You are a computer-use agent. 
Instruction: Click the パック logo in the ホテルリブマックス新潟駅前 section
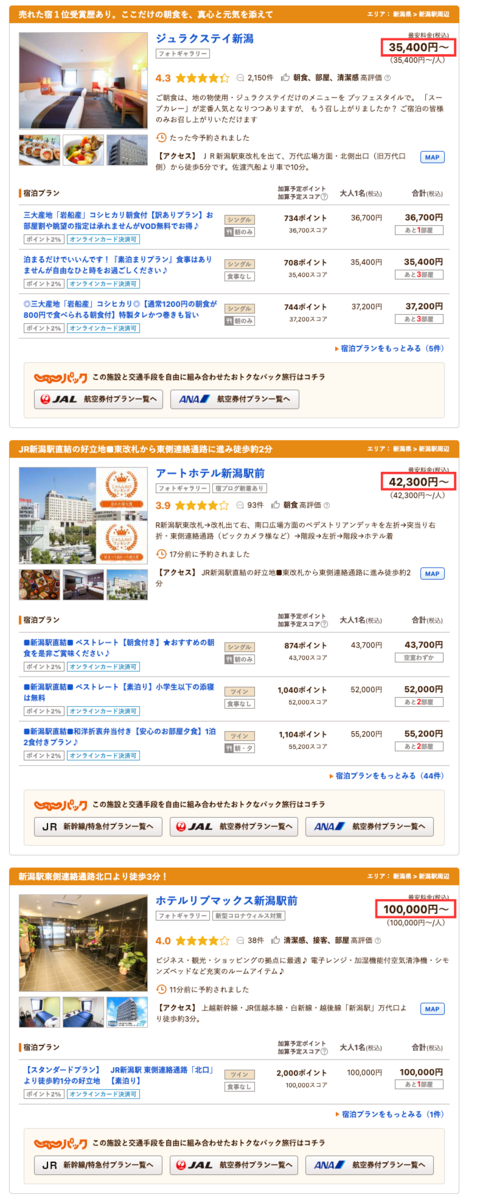tap(59, 1142)
